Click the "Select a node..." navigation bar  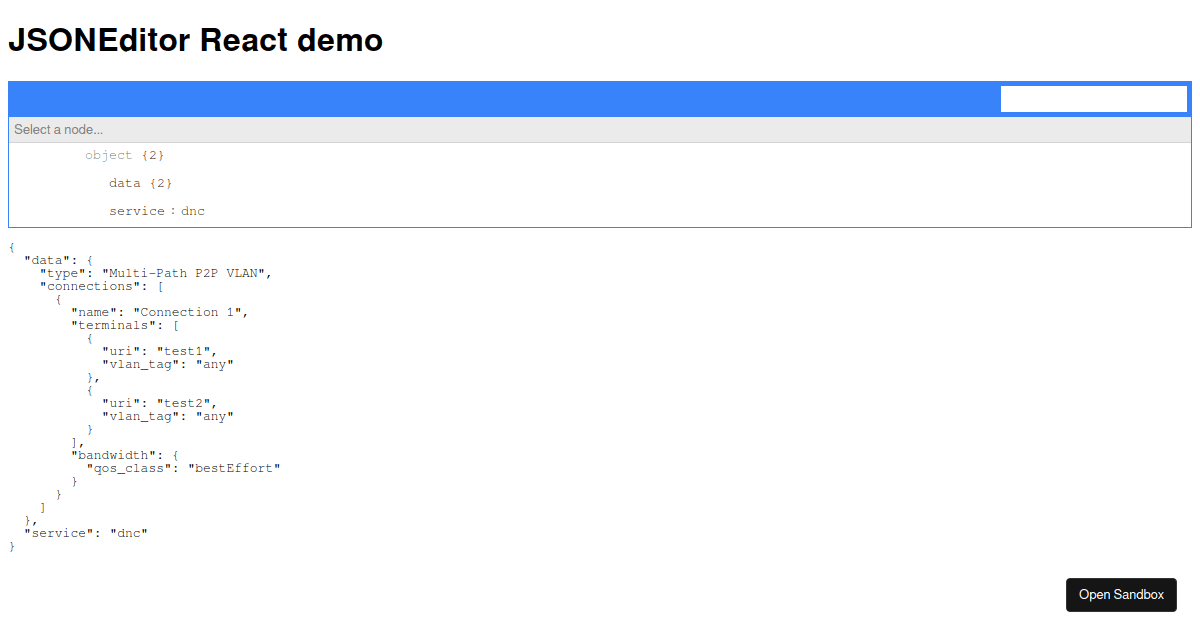(x=600, y=130)
